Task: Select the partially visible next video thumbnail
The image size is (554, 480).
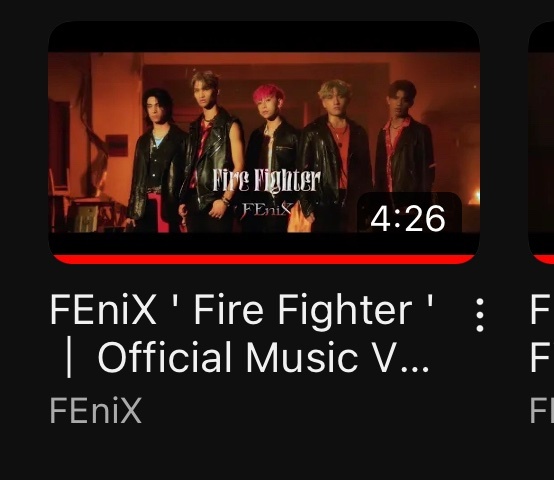Action: click(x=541, y=142)
